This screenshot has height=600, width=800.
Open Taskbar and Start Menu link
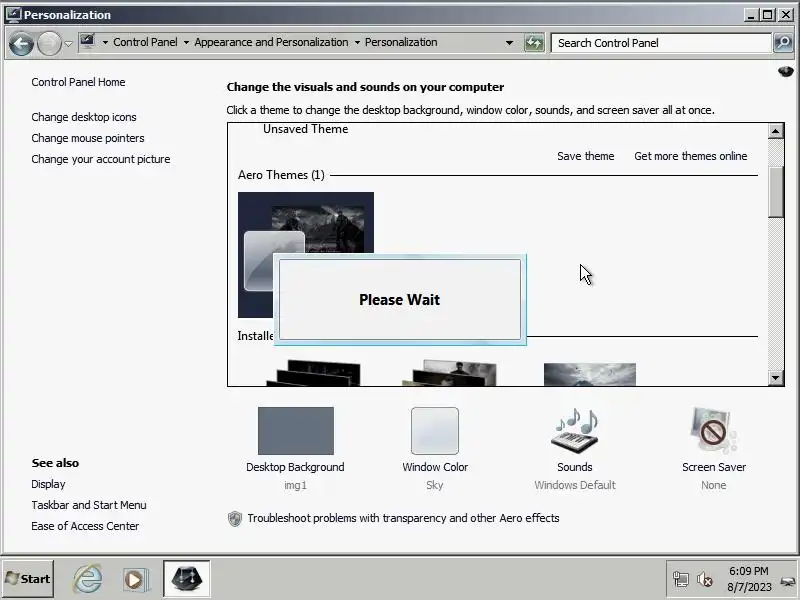89,505
